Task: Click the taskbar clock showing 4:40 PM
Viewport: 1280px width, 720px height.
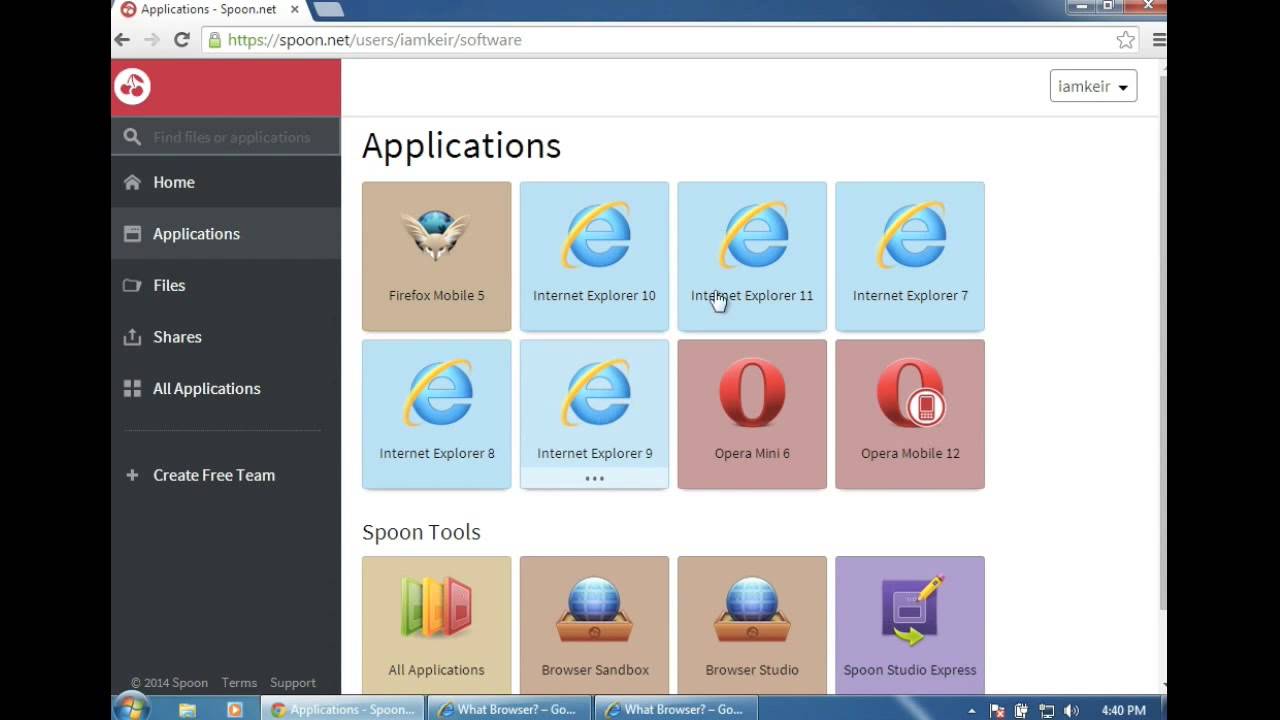Action: (1123, 710)
